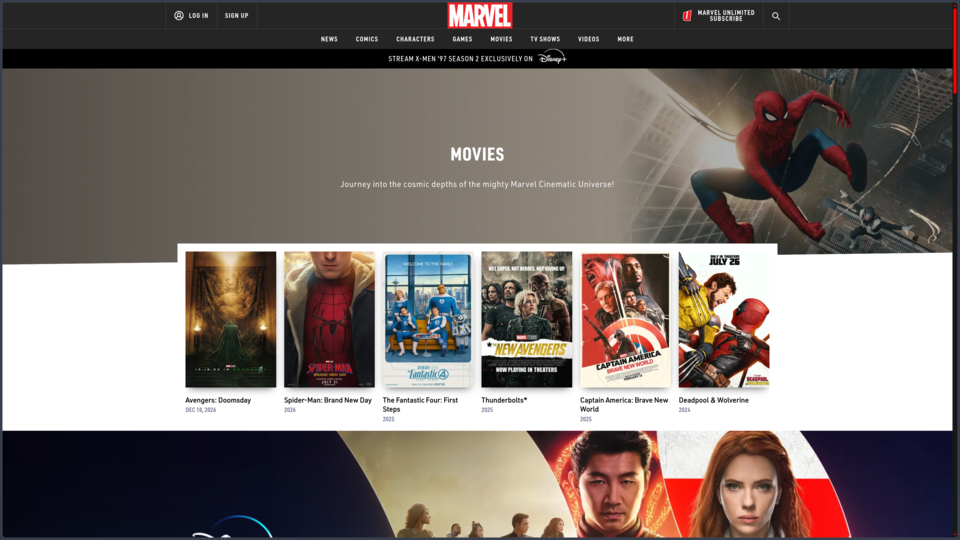Image resolution: width=960 pixels, height=540 pixels.
Task: Click the user profile icon beside Log In
Action: 179,15
